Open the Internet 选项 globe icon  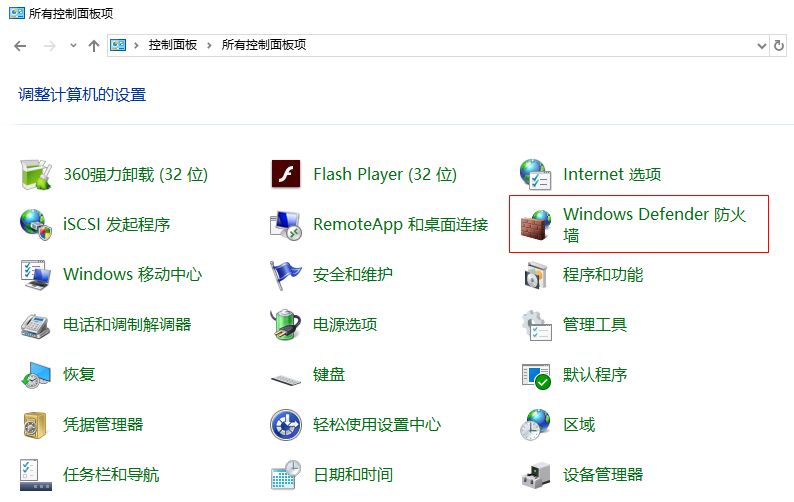[x=536, y=175]
